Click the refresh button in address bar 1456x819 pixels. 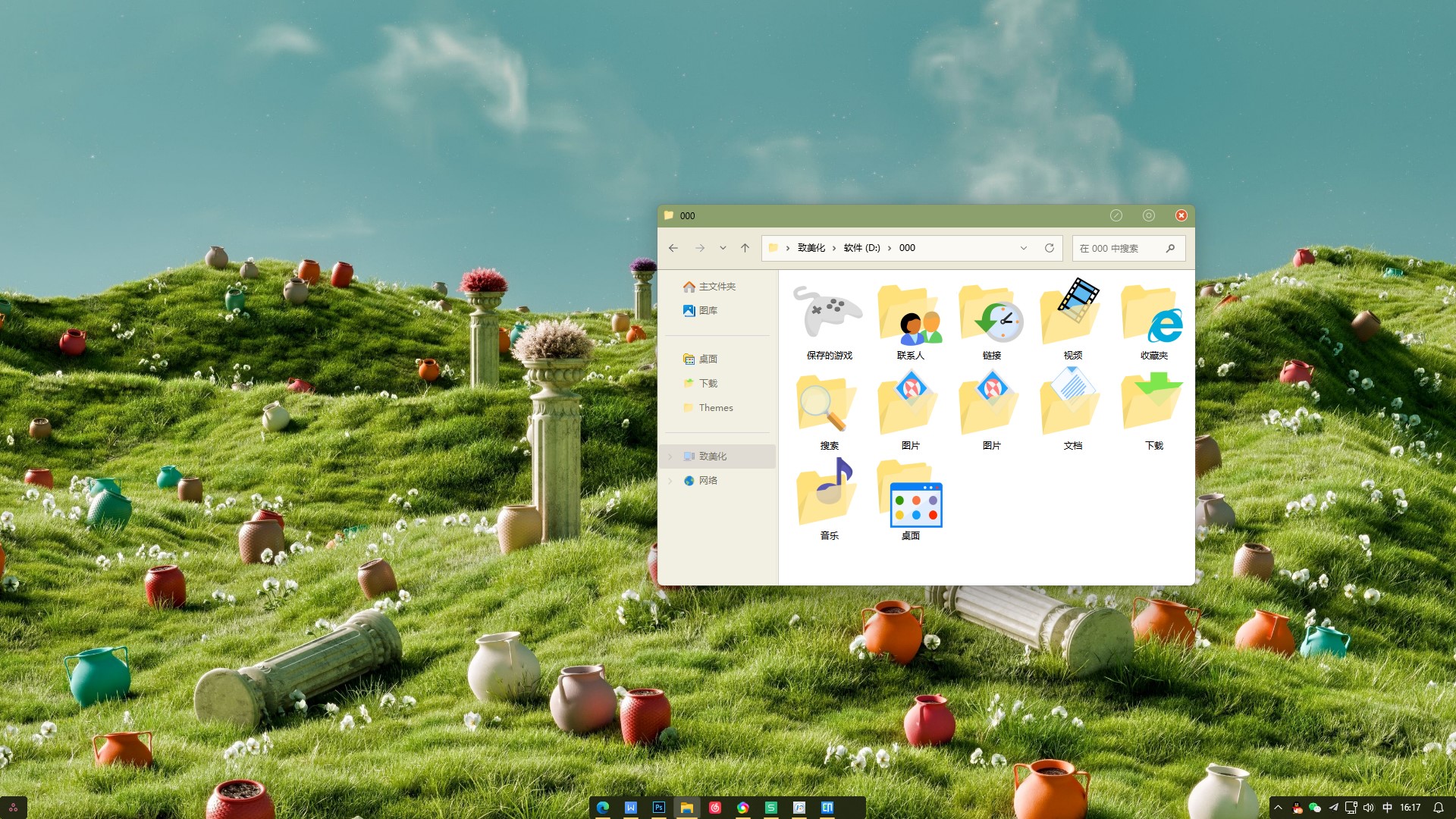point(1050,248)
